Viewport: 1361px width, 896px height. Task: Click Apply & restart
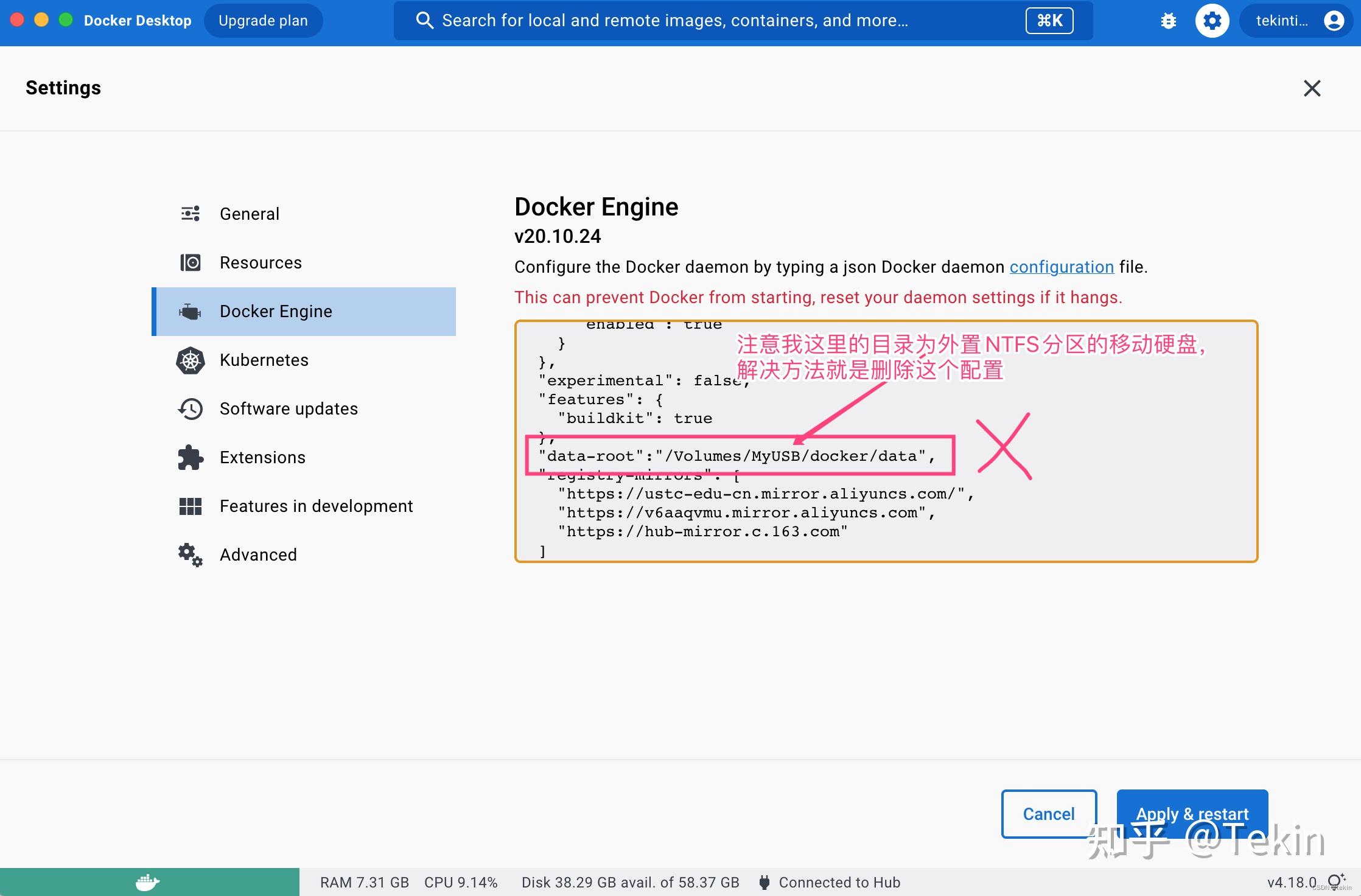(x=1191, y=814)
